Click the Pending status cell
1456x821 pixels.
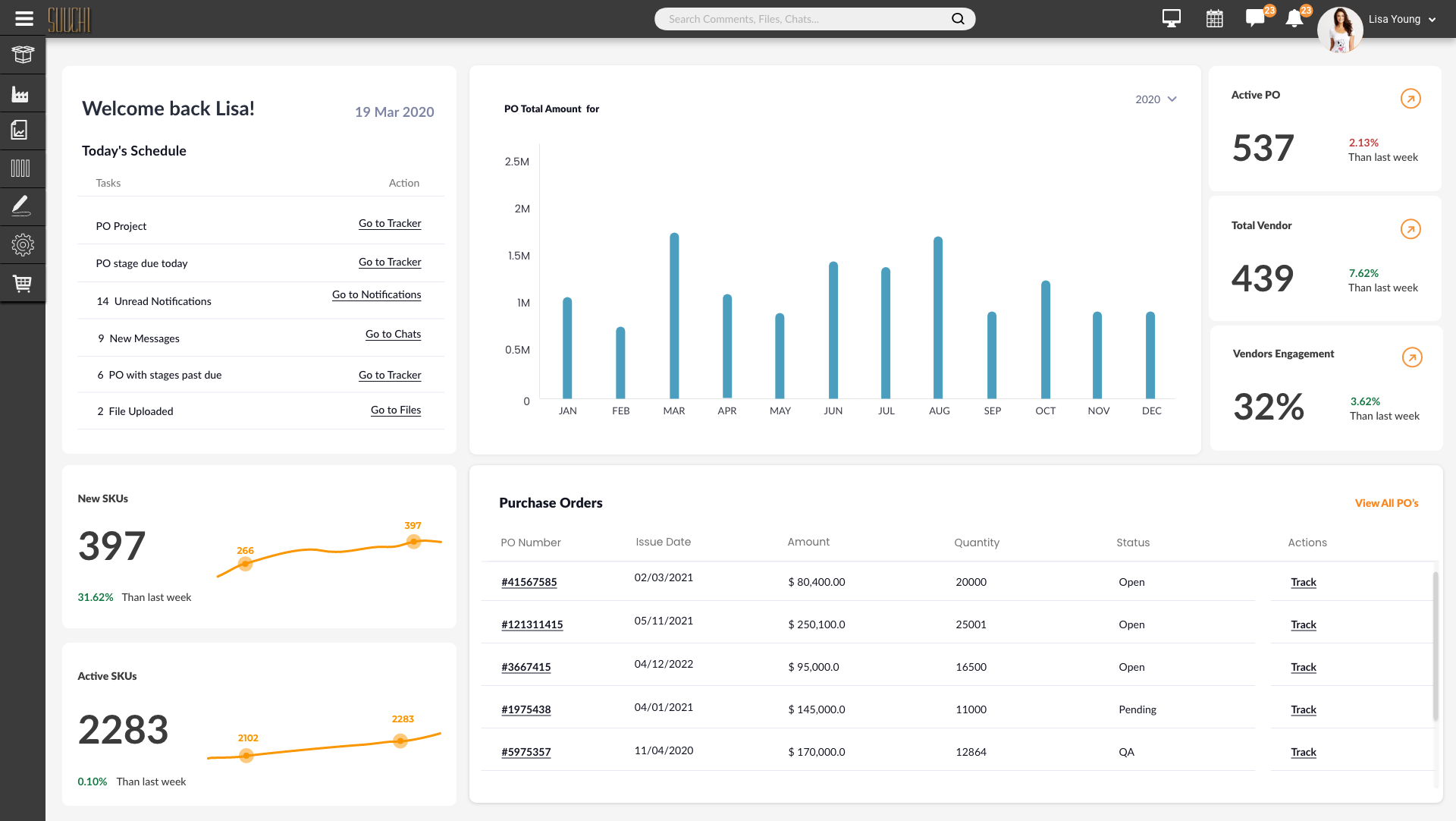click(x=1137, y=709)
